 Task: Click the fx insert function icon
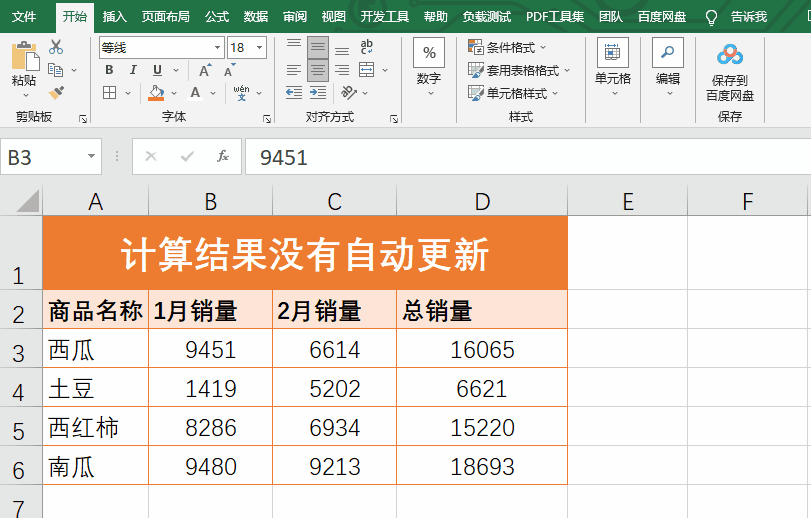(223, 156)
